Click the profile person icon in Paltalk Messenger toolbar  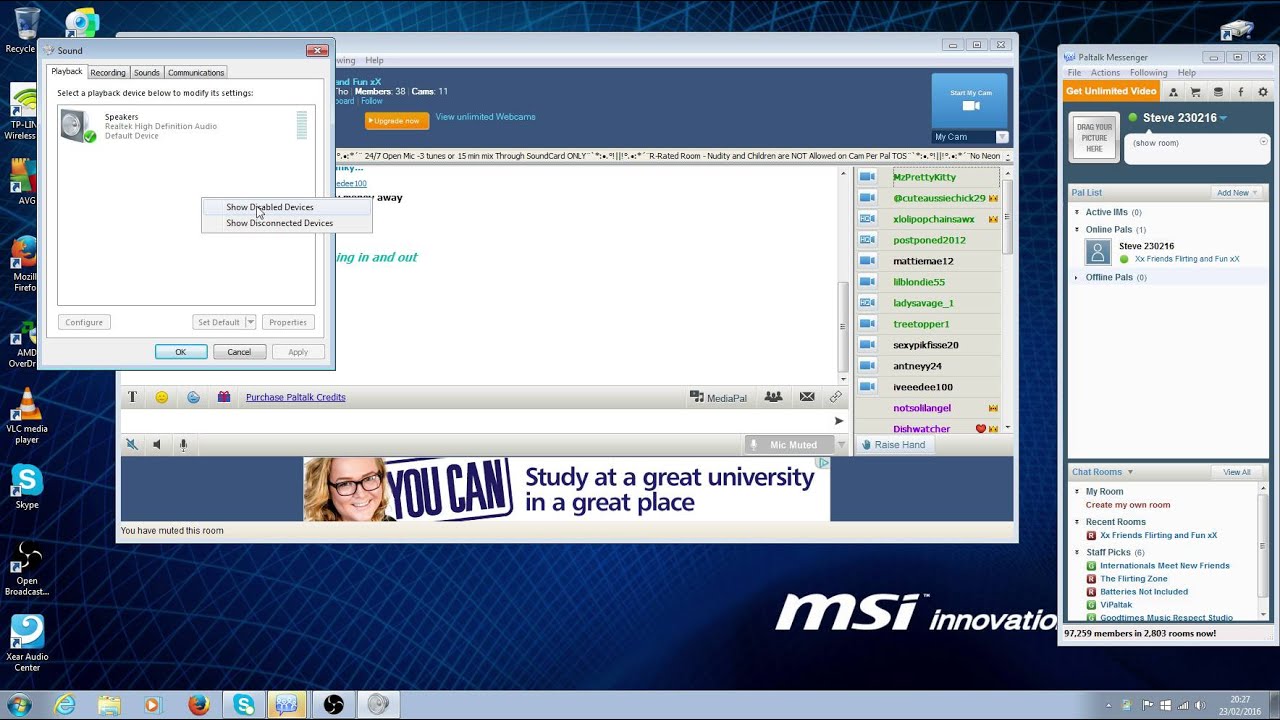point(1173,91)
